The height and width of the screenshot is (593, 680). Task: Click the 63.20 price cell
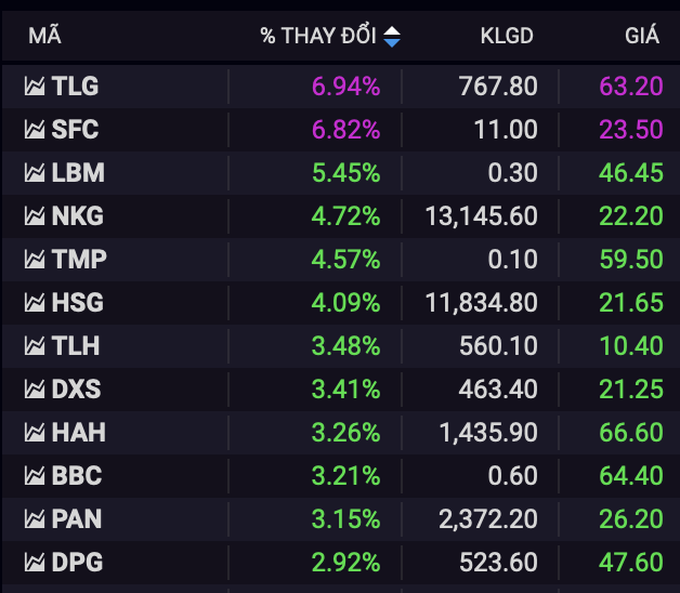coord(631,86)
